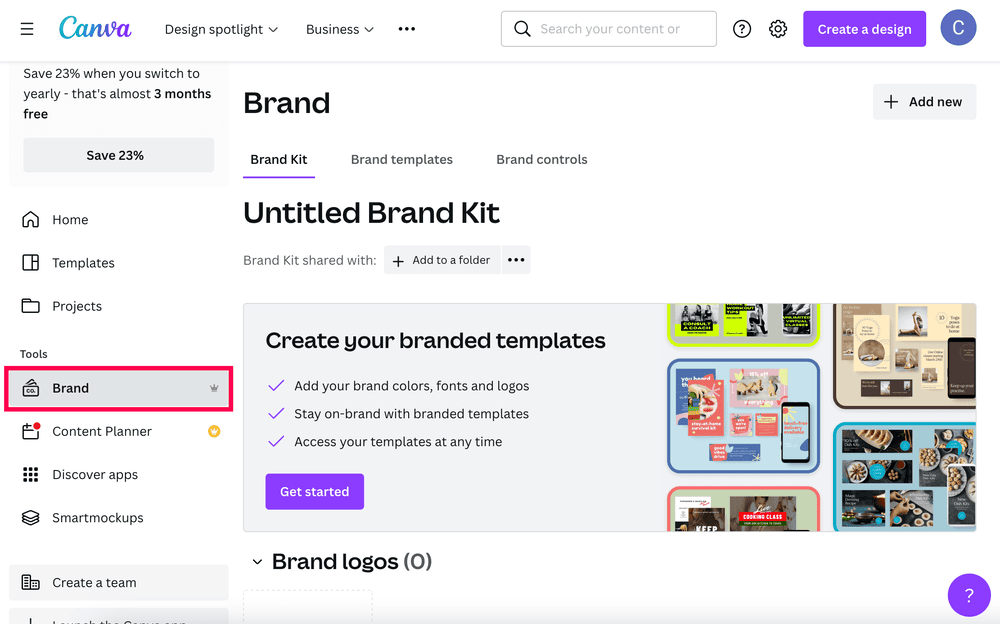The width and height of the screenshot is (1000, 624).
Task: Open Content Planner from the sidebar
Action: tap(102, 431)
